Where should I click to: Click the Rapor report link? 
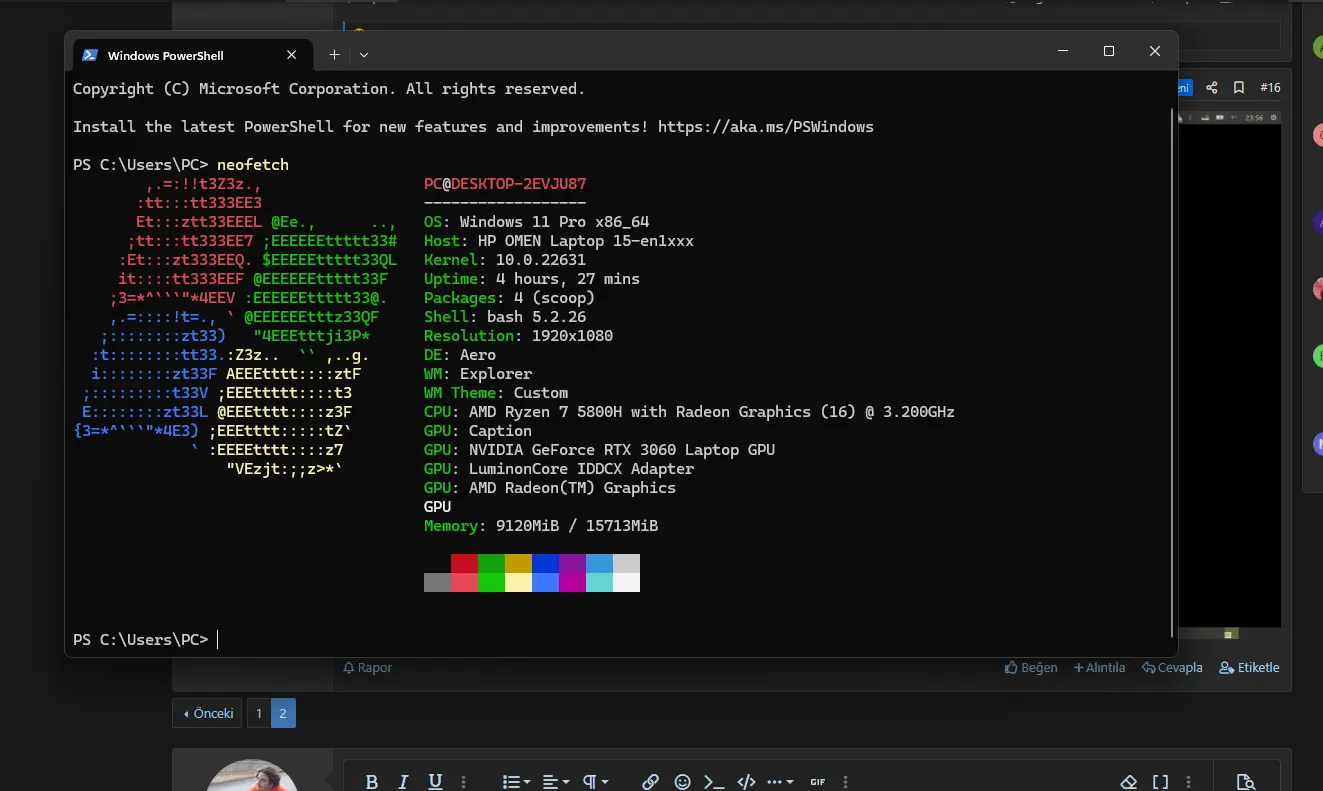(x=367, y=667)
